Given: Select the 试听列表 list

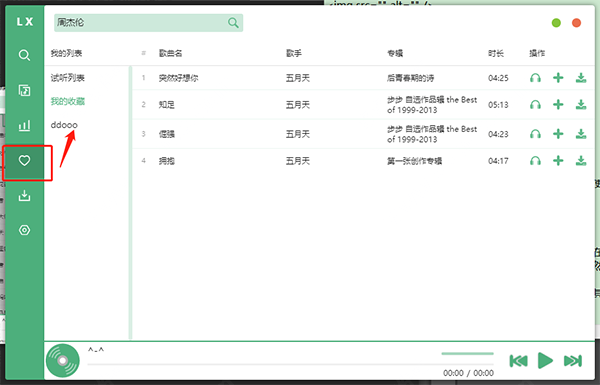Looking at the screenshot, I should 68,78.
